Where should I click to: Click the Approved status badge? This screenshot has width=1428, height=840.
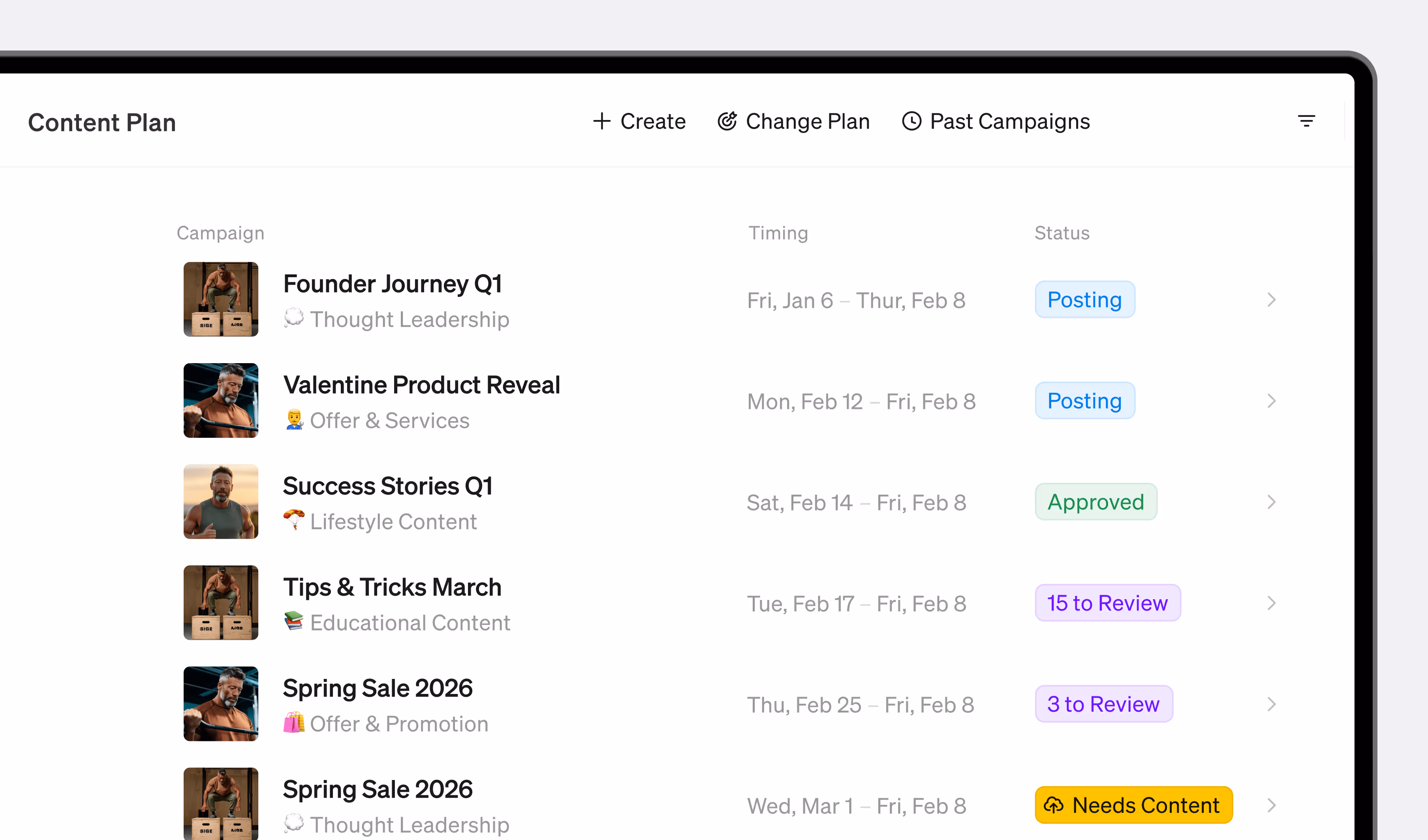[1095, 502]
